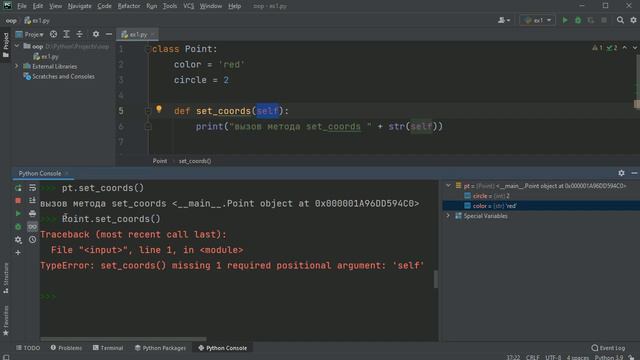Open the Edit menu
This screenshot has height=360, width=640.
tap(38, 6)
